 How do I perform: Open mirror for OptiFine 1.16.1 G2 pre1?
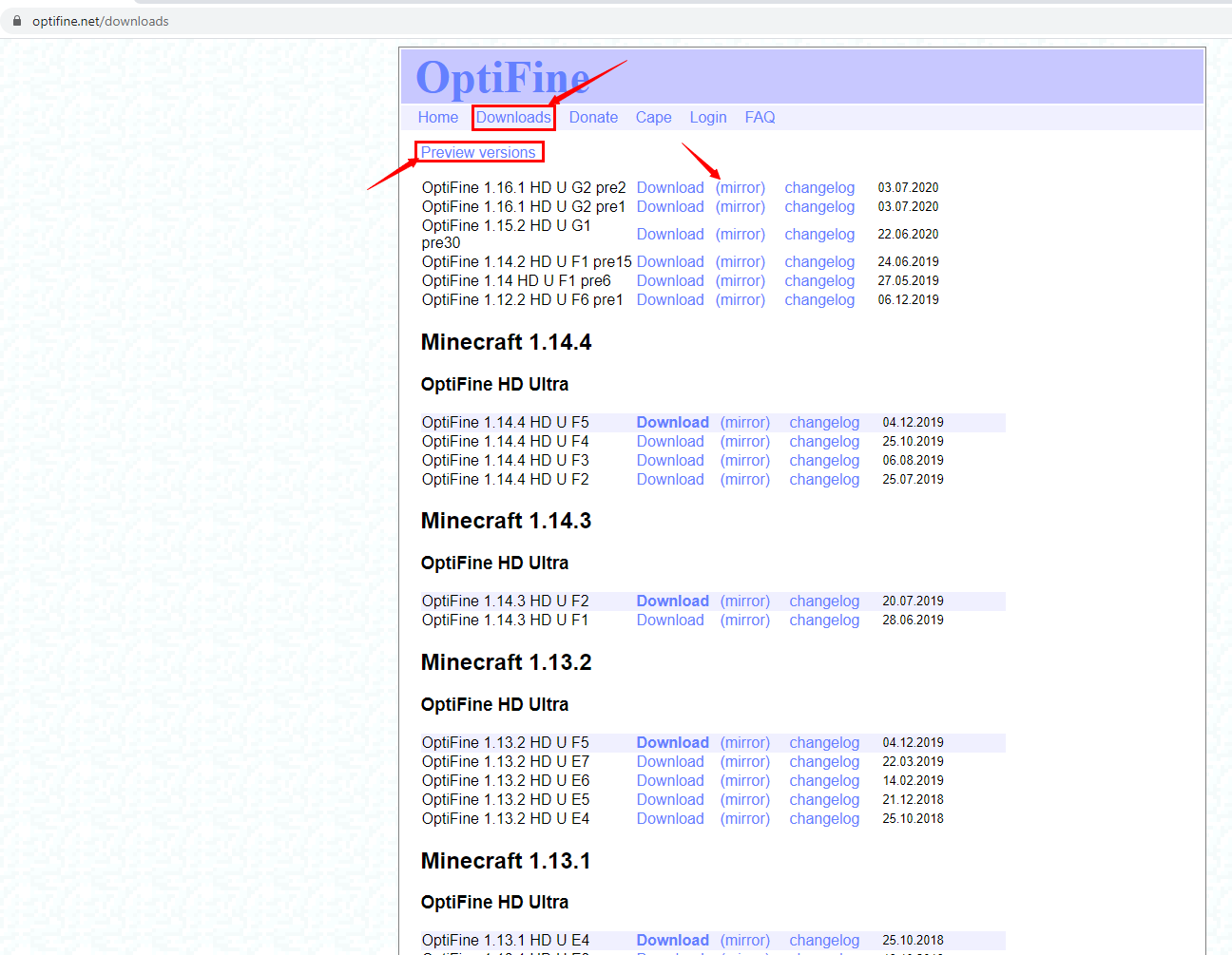(741, 206)
